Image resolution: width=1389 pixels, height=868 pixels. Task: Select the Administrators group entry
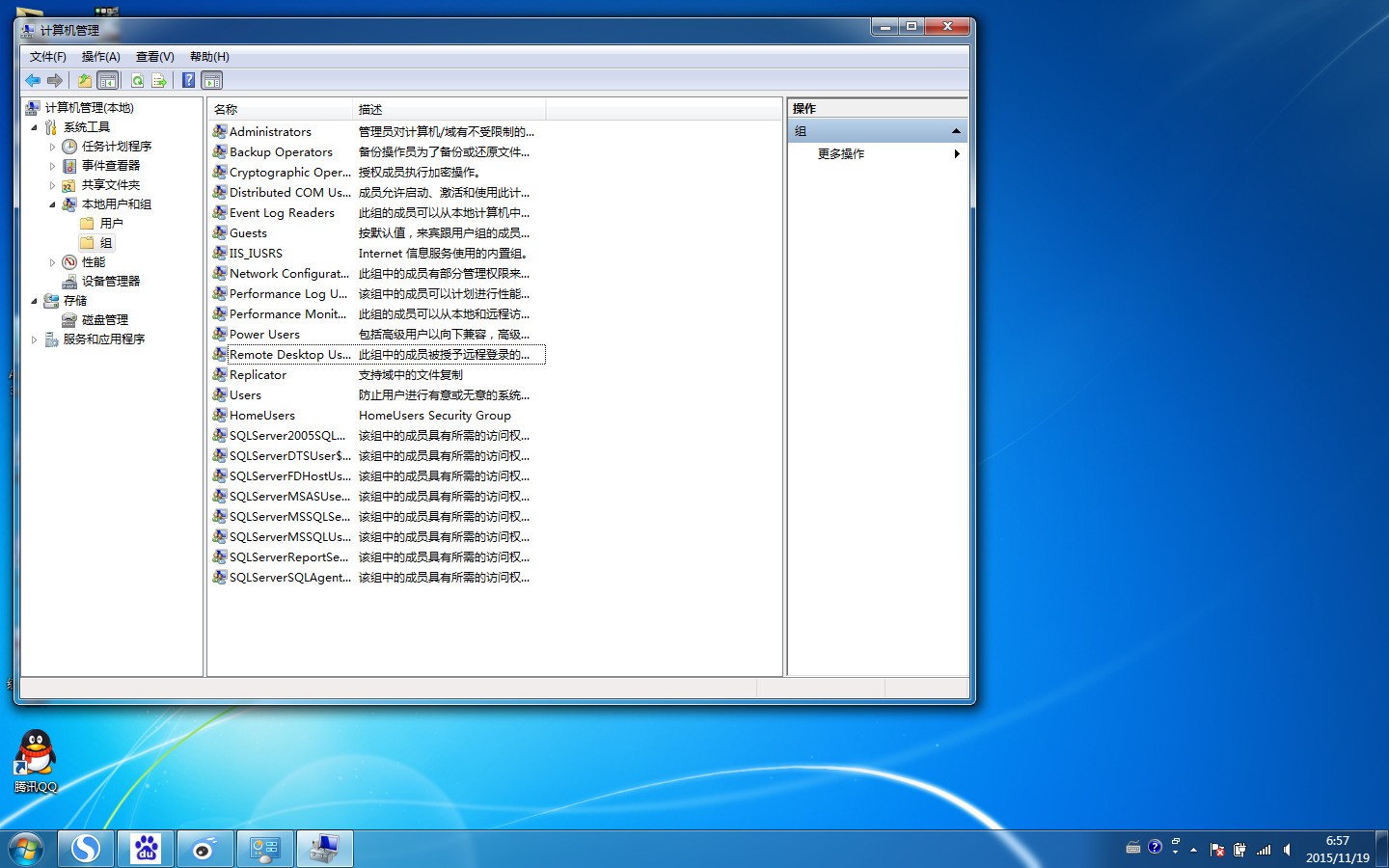[x=270, y=132]
